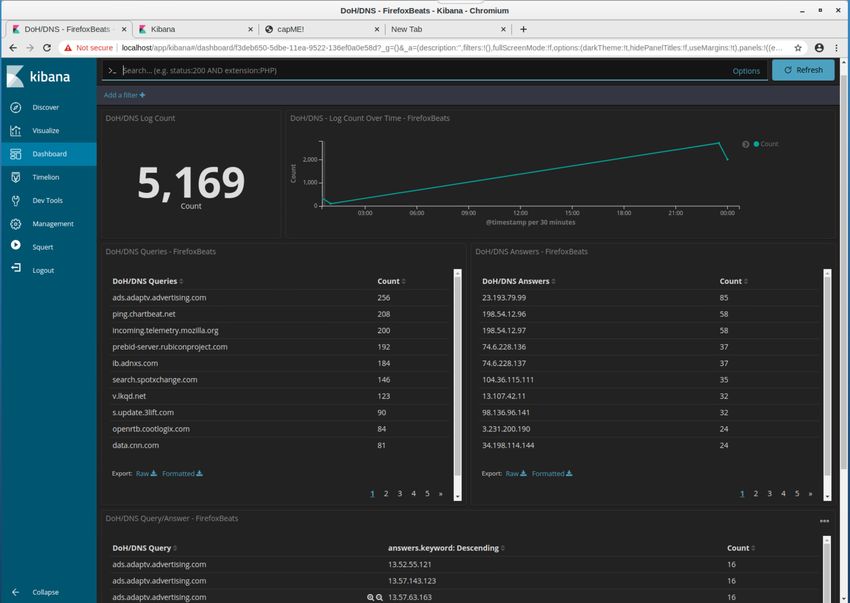Select the ping.chartbeat.net query row
Screen dimensions: 850x603
coord(280,314)
